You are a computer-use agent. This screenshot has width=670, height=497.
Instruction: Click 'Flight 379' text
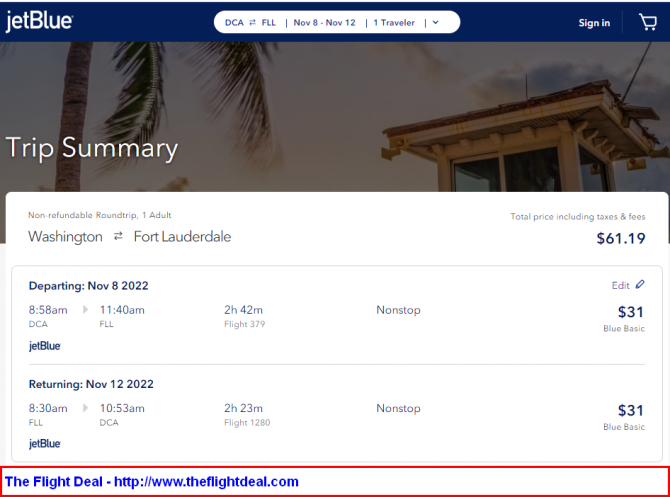point(244,324)
